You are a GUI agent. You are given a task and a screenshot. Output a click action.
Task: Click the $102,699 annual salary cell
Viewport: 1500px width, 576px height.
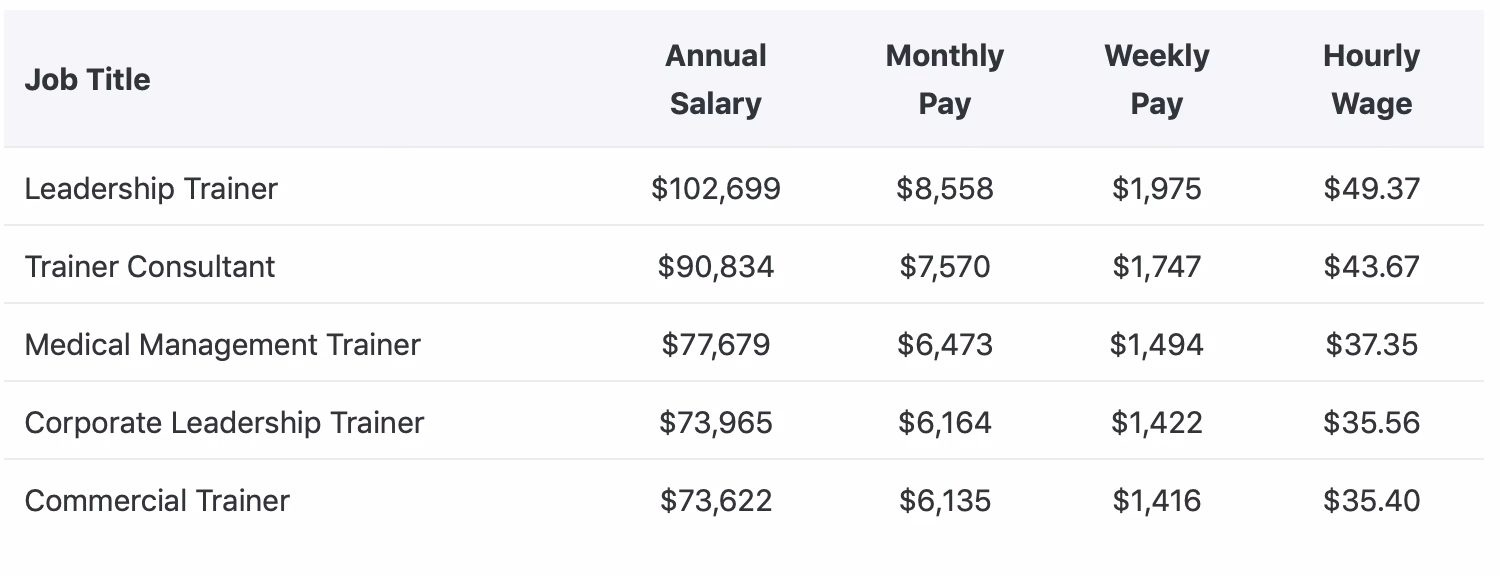(x=716, y=188)
